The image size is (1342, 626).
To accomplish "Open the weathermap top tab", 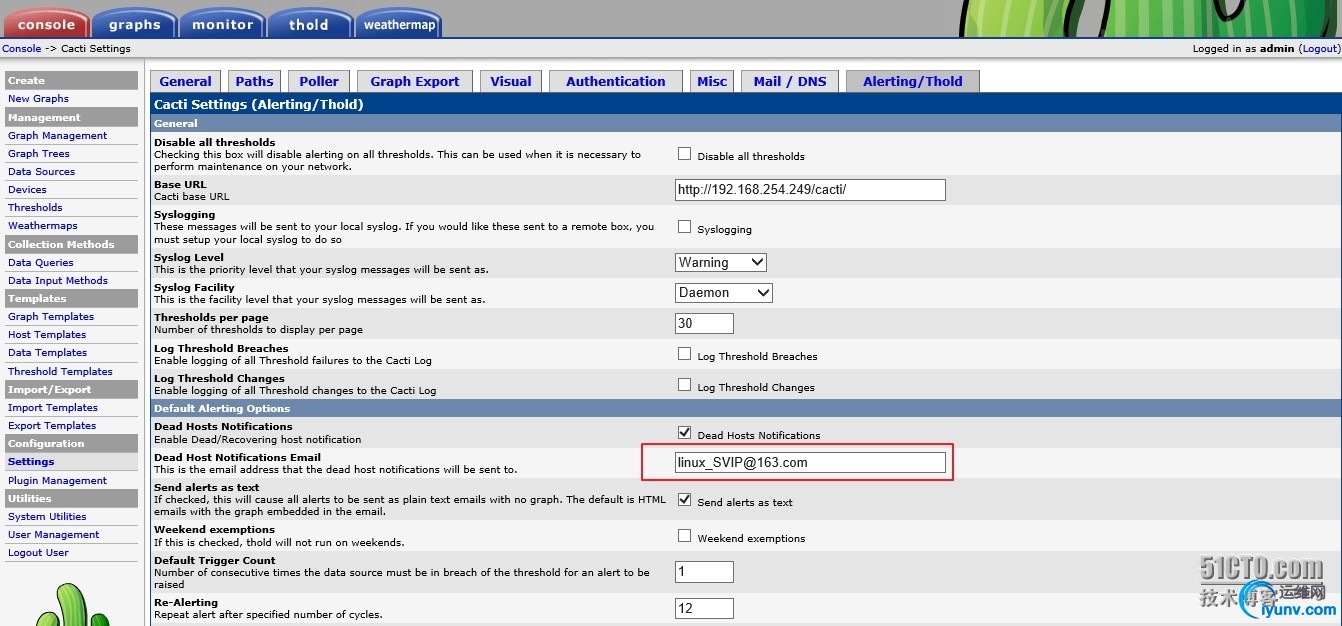I will point(399,24).
